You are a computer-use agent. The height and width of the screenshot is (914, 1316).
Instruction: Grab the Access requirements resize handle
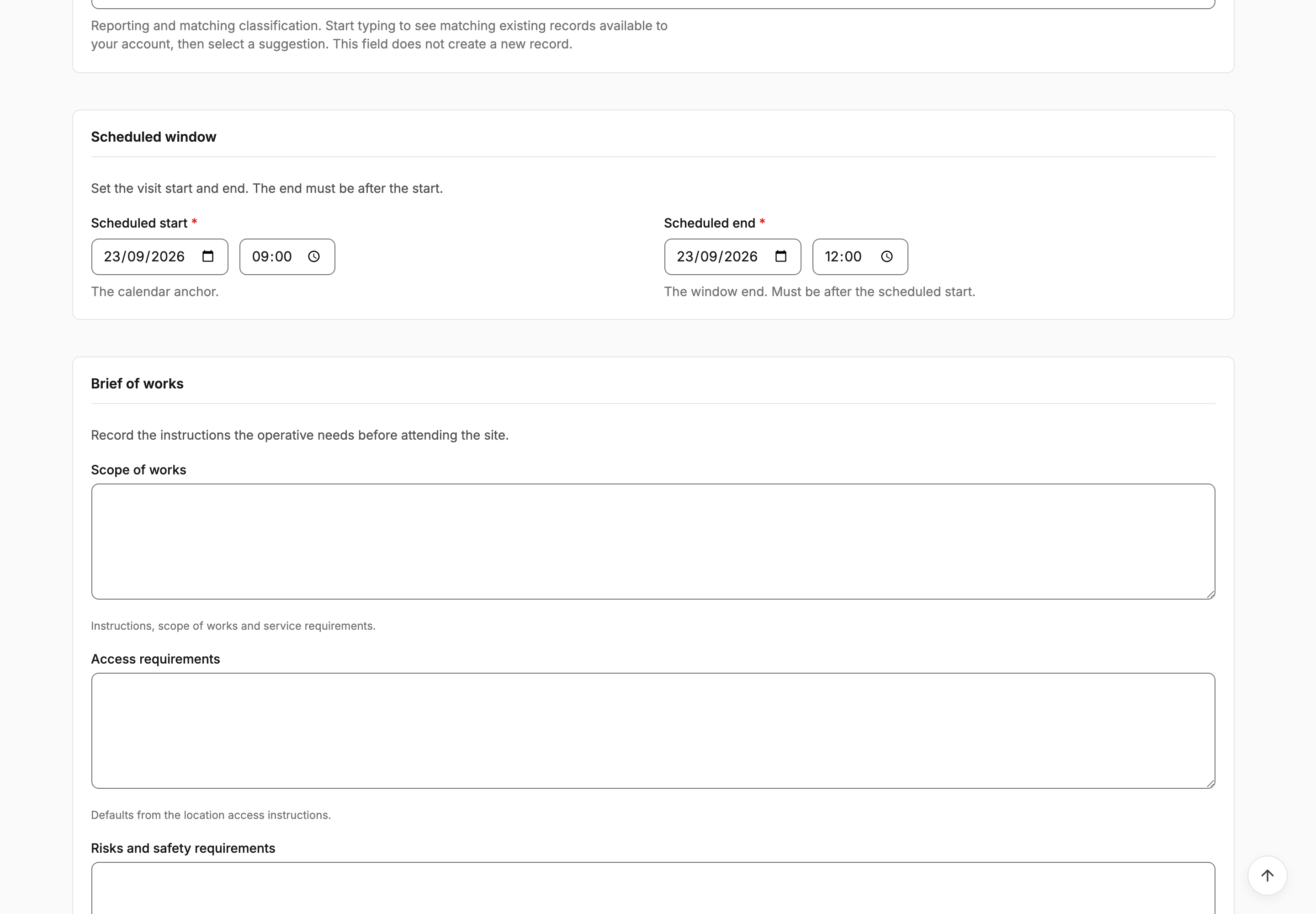click(1210, 783)
